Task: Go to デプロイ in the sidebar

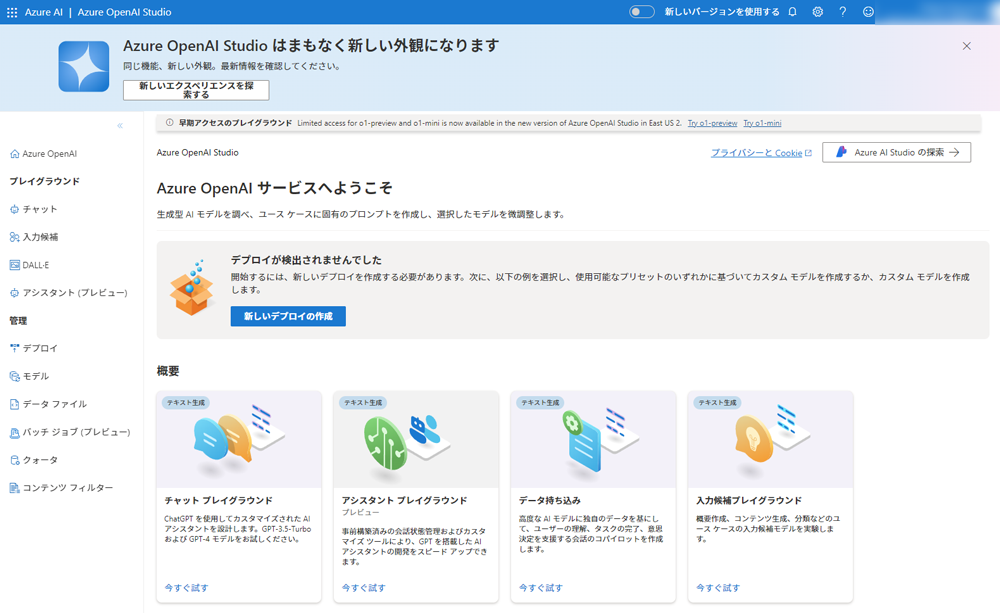Action: (x=40, y=348)
